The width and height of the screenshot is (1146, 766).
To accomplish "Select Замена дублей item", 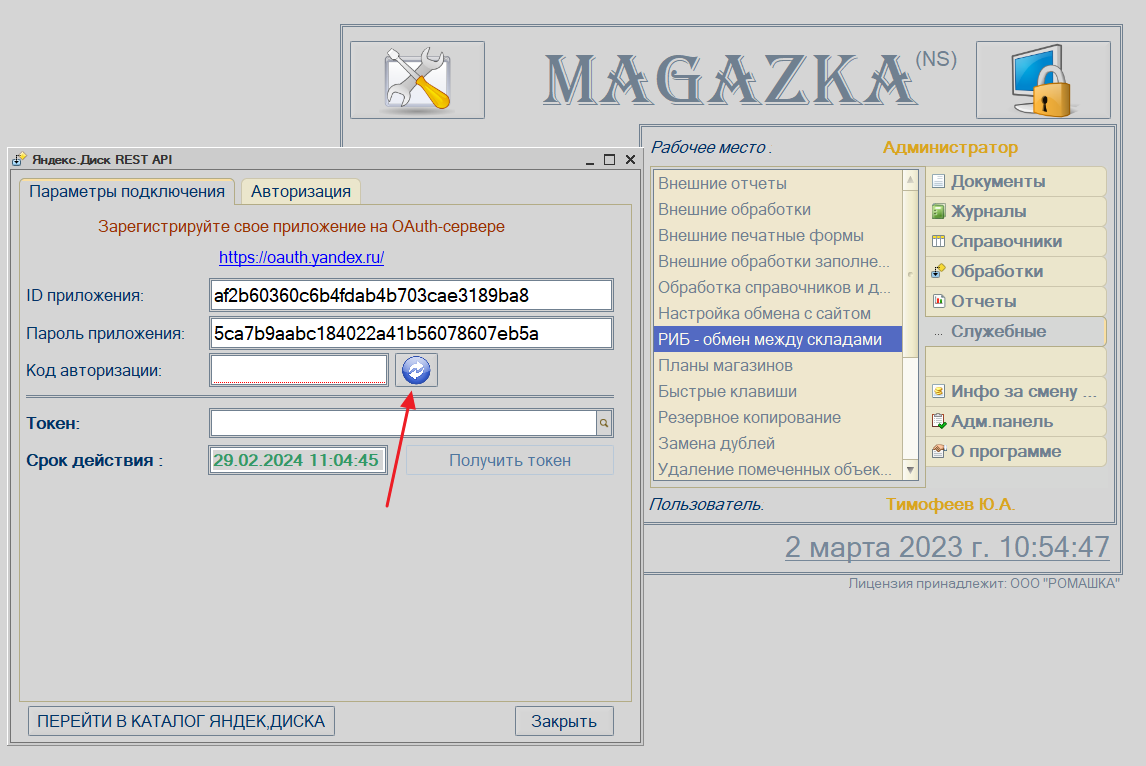I will click(x=778, y=444).
